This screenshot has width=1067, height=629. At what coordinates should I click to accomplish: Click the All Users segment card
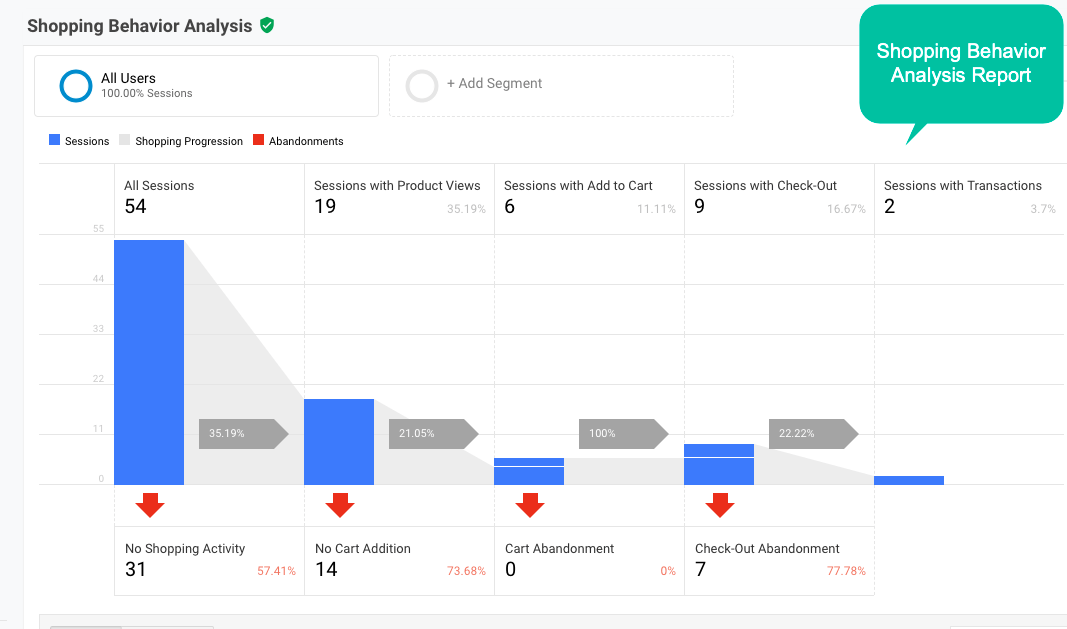[205, 86]
